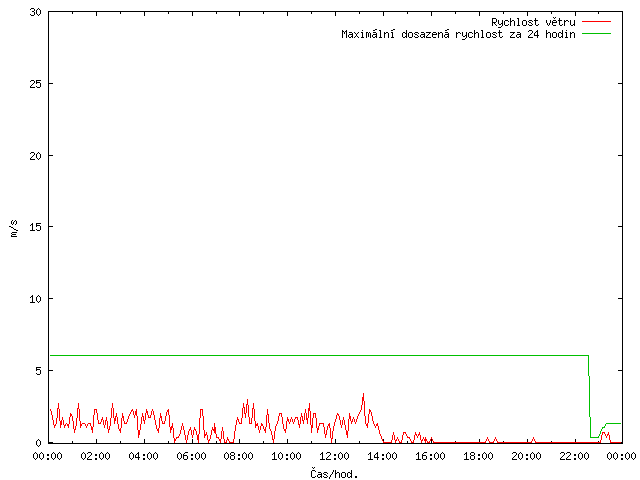The width and height of the screenshot is (640, 480).
Task: Click the red wind speed peak after 13:00
Action: (363, 395)
